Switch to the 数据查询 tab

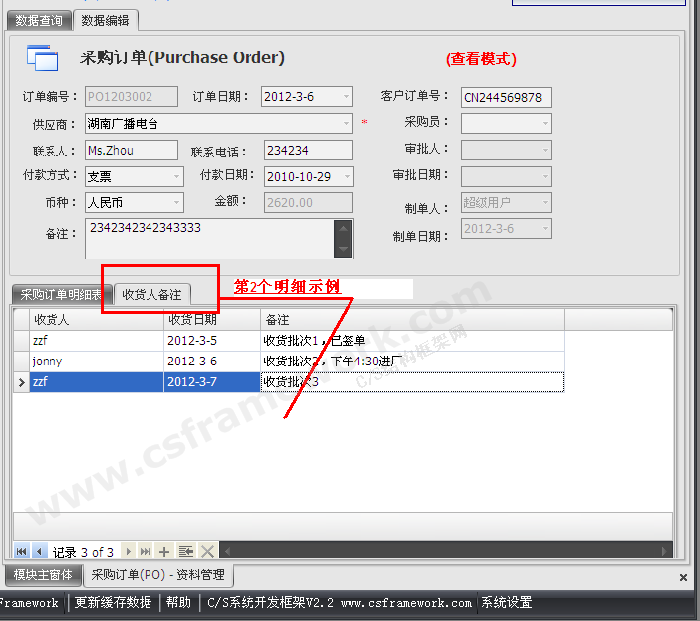coord(38,20)
